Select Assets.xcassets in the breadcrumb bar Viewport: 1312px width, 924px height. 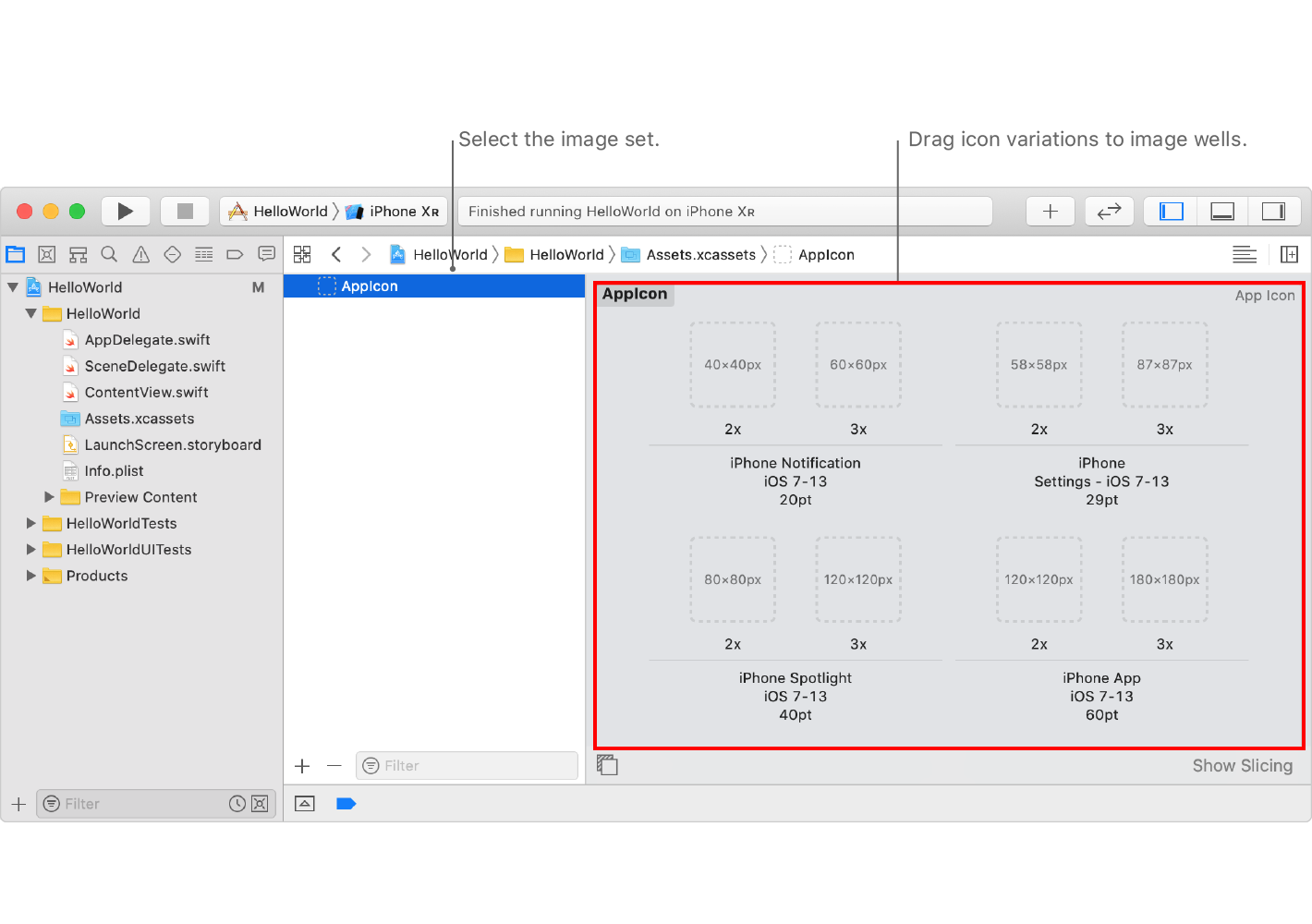click(x=699, y=255)
